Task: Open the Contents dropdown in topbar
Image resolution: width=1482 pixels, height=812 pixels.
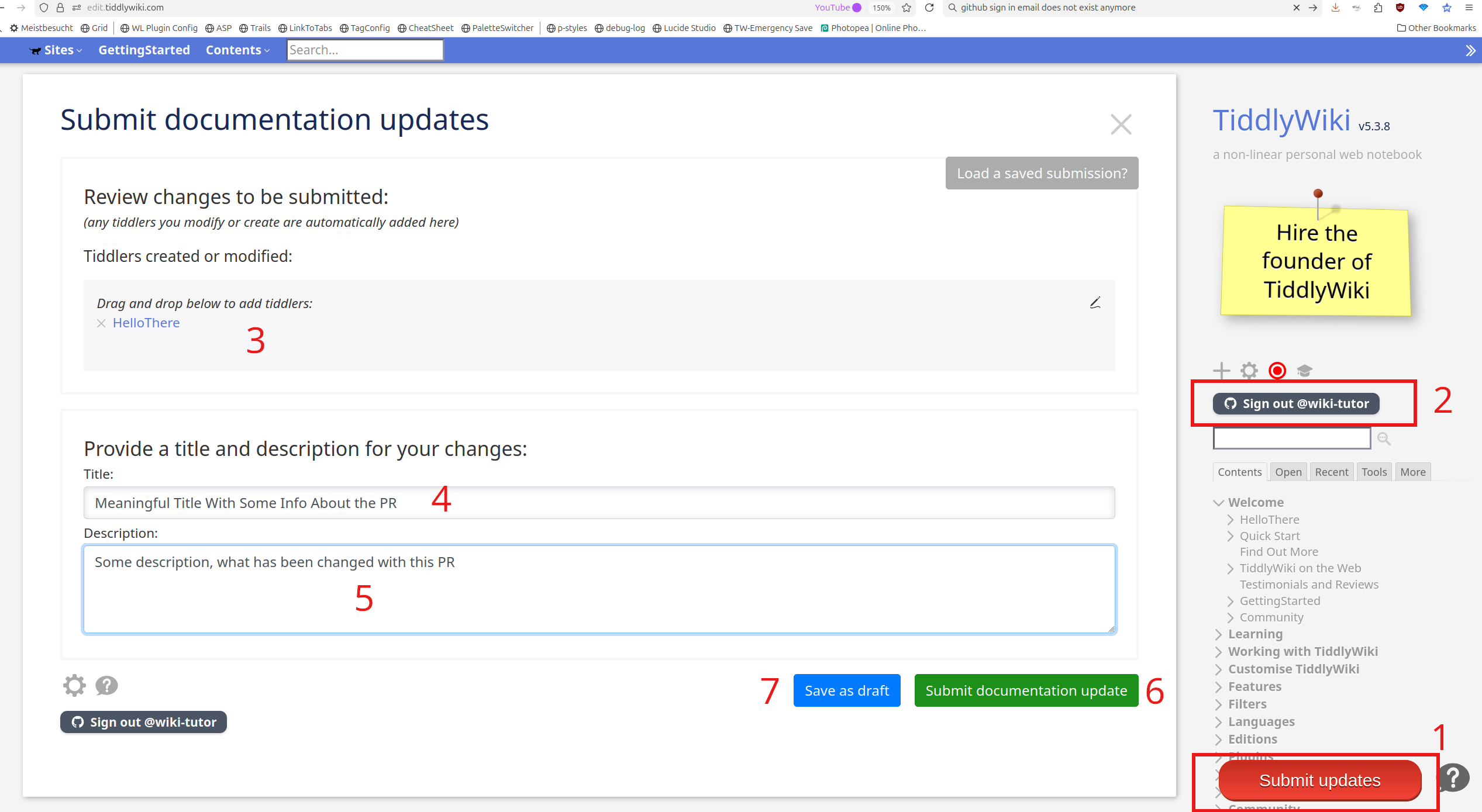Action: coord(237,50)
